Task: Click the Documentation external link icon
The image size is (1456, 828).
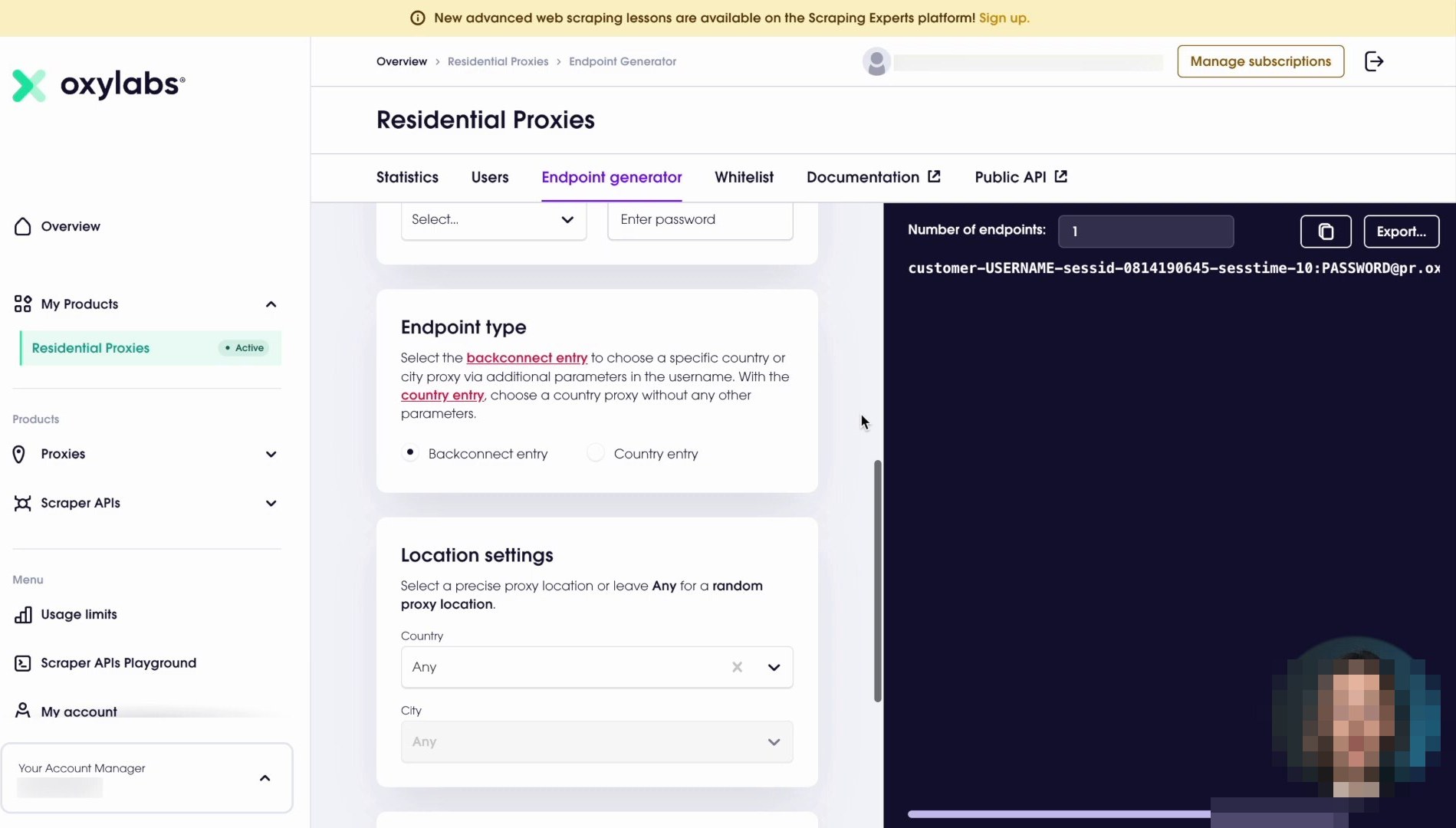Action: (934, 176)
